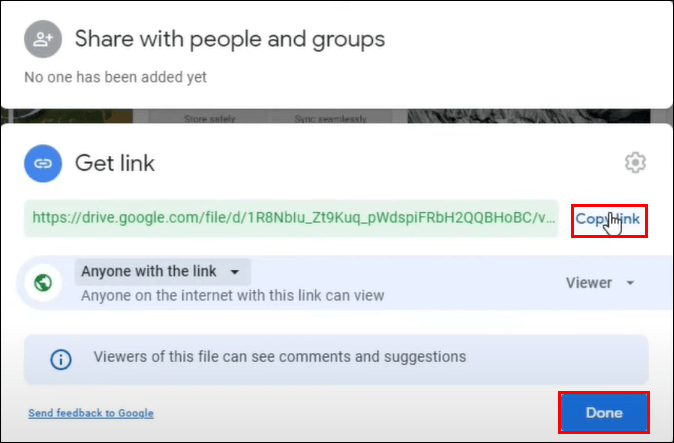Click the blue chain link icon
The height and width of the screenshot is (443, 674).
click(43, 163)
